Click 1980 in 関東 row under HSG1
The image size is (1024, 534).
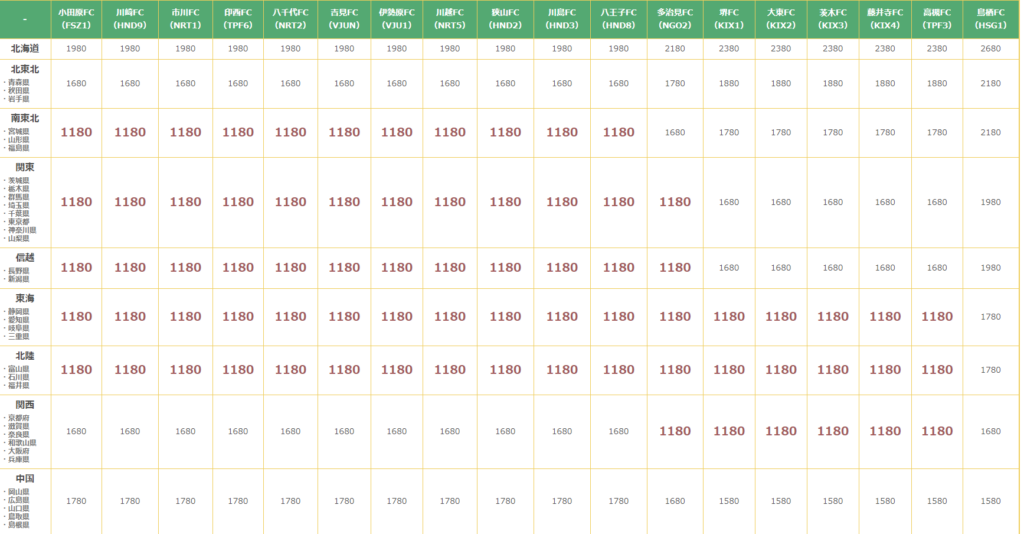(990, 202)
